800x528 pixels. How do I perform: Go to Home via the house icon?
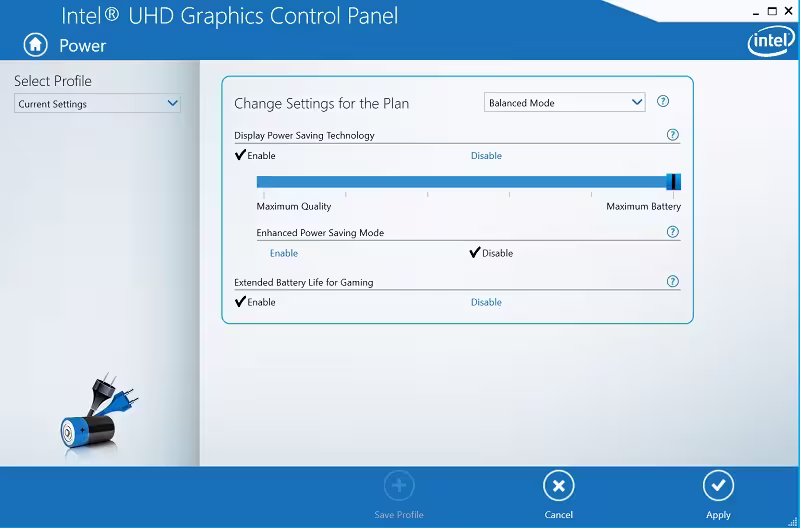tap(35, 45)
